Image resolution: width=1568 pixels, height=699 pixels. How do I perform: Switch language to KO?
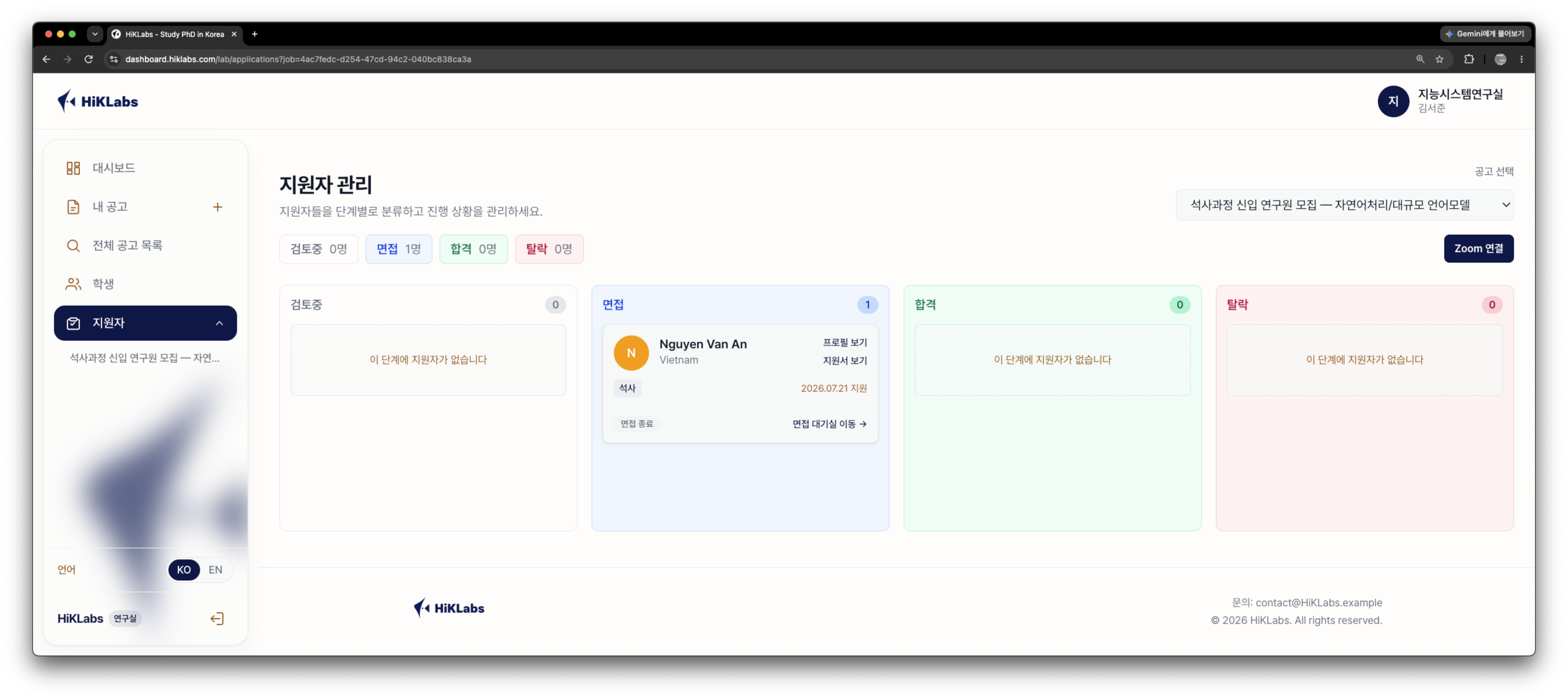point(184,569)
